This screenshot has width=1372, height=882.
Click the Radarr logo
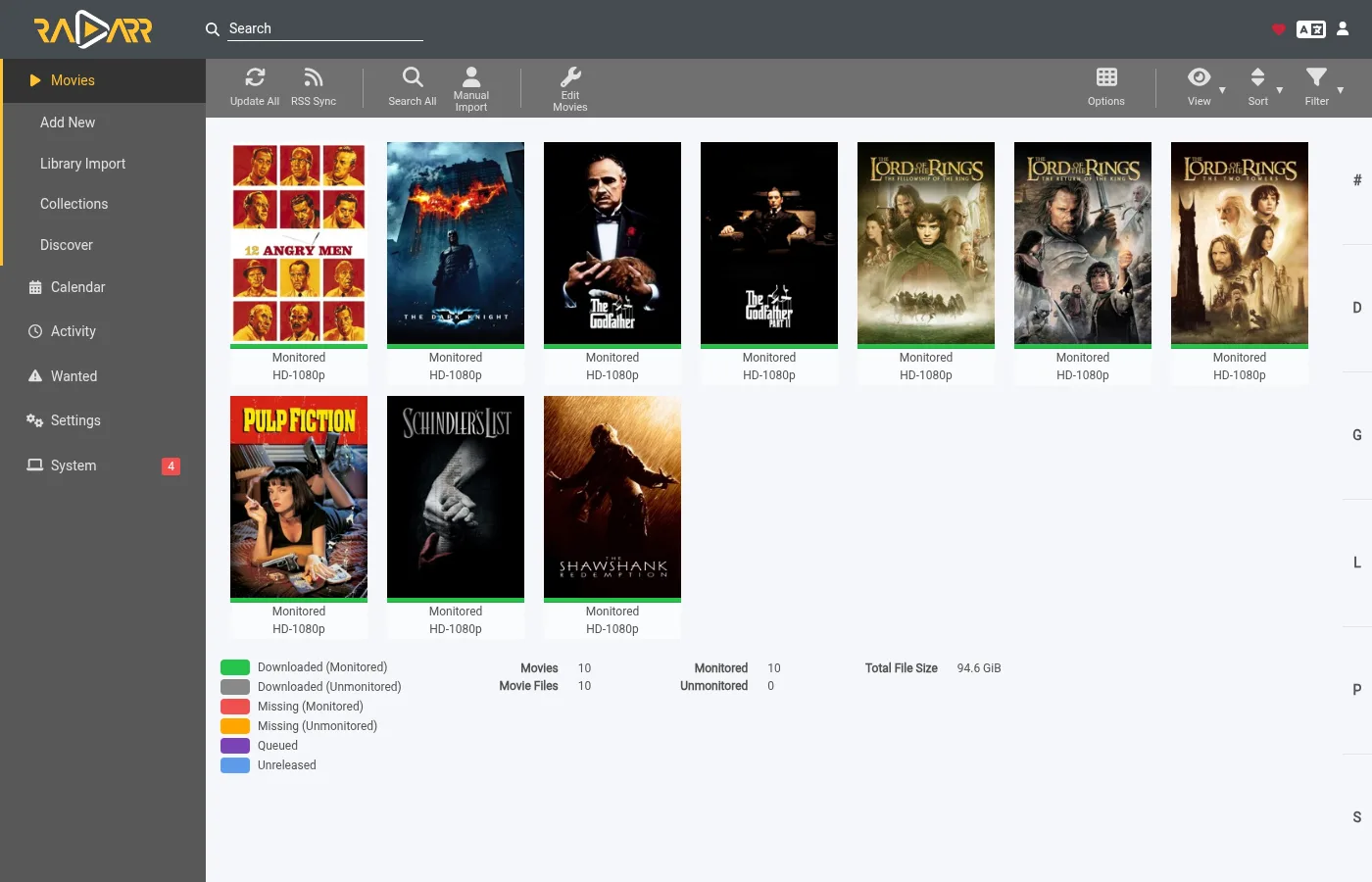coord(93,29)
